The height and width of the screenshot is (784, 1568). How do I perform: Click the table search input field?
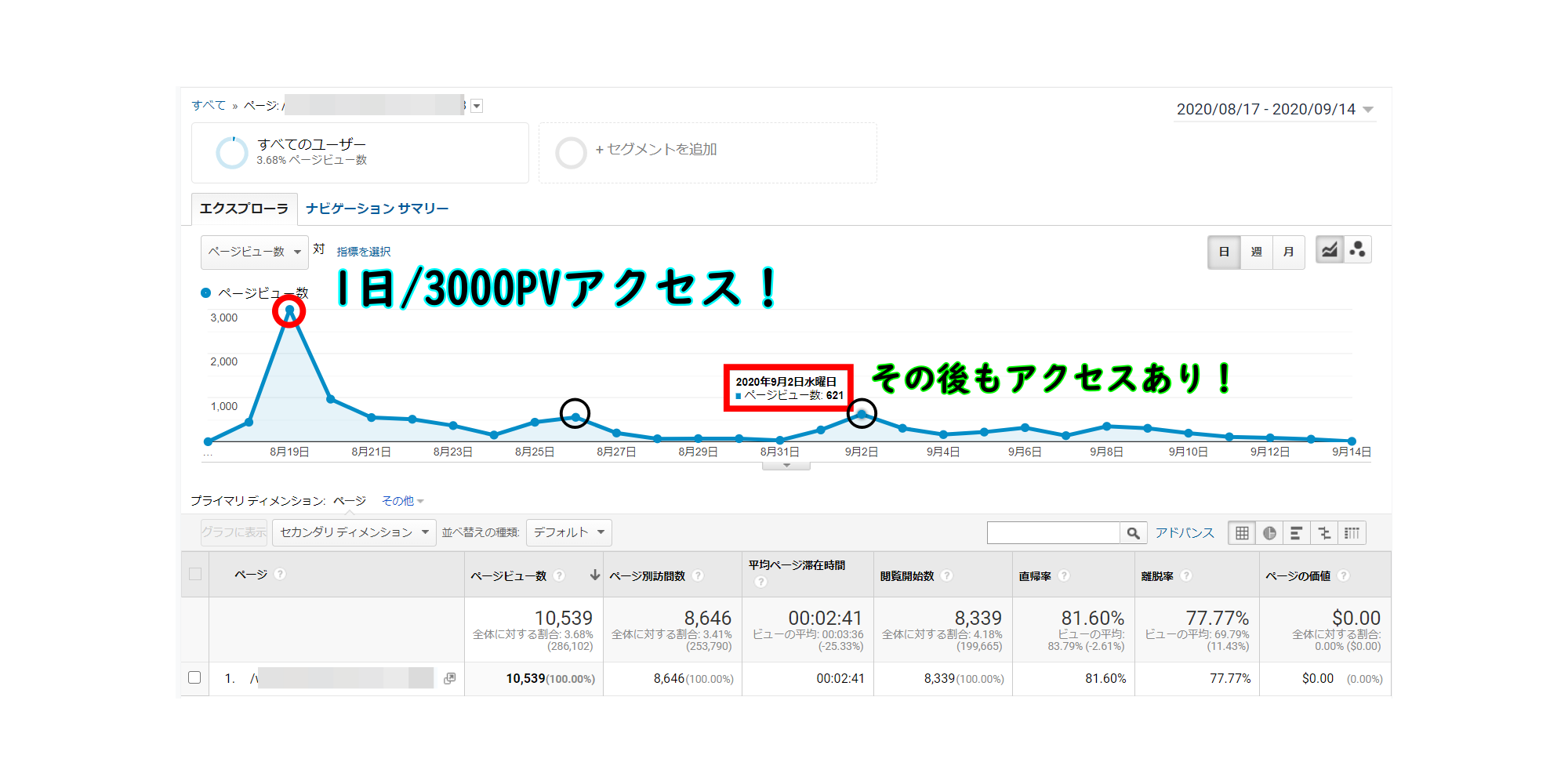1053,533
